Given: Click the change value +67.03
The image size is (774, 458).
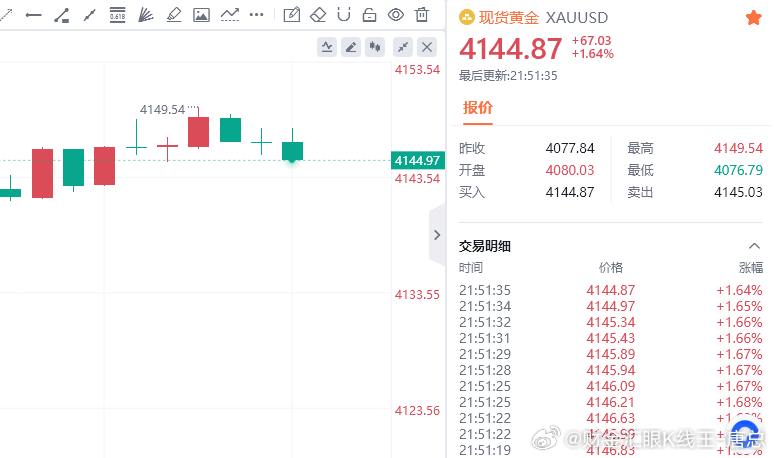Looking at the screenshot, I should tap(591, 40).
